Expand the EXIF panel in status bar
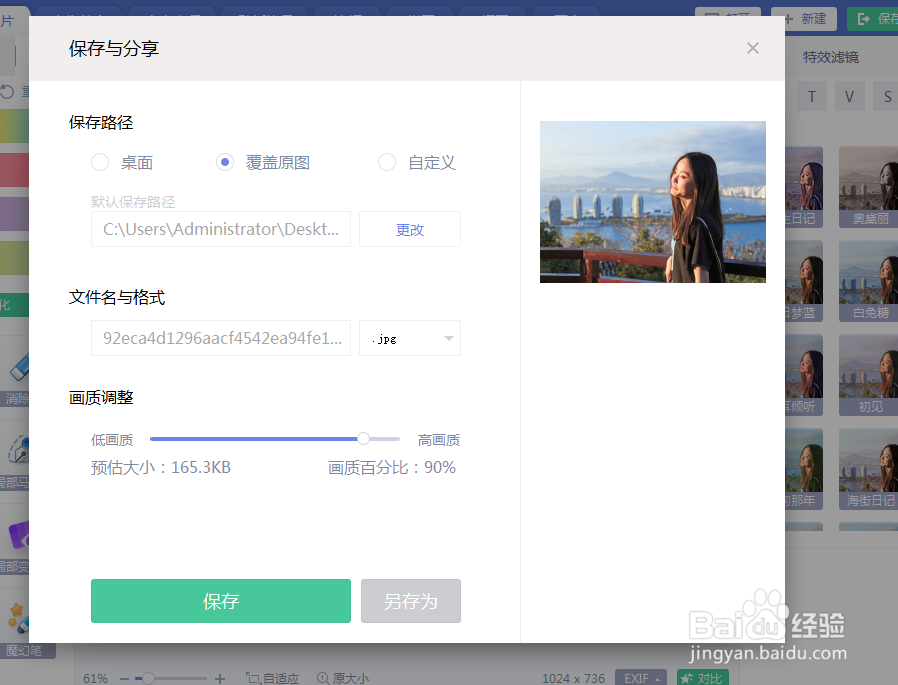Screen dimensions: 898x685 tap(640, 677)
